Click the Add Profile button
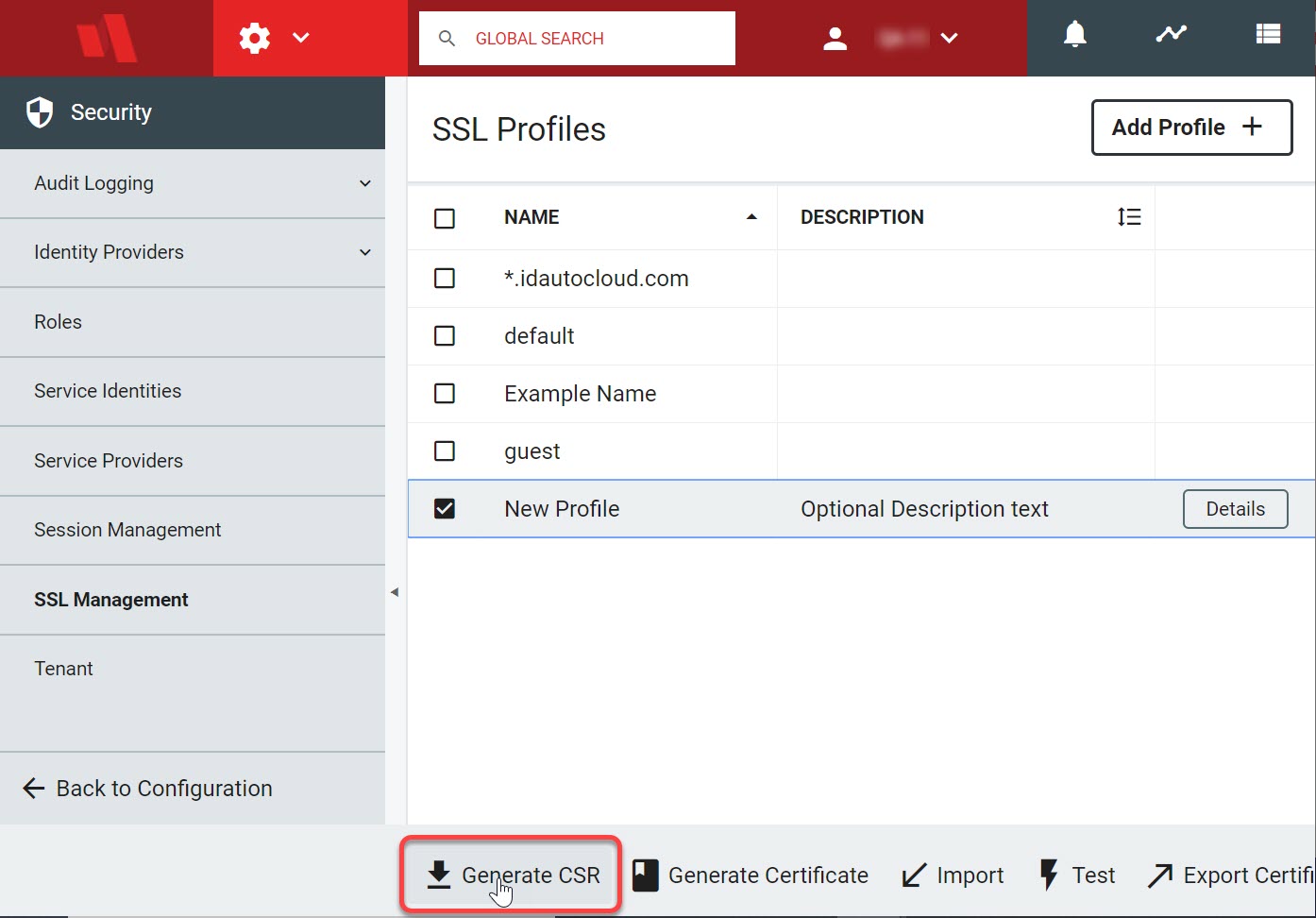 [1191, 127]
